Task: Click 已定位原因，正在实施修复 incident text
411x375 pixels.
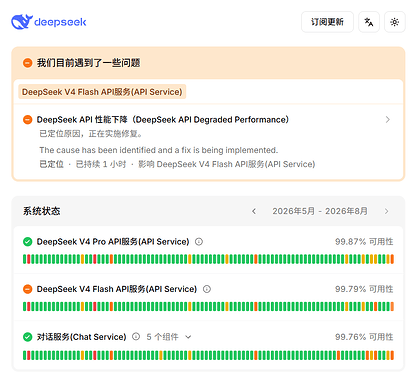Action: pyautogui.click(x=91, y=134)
